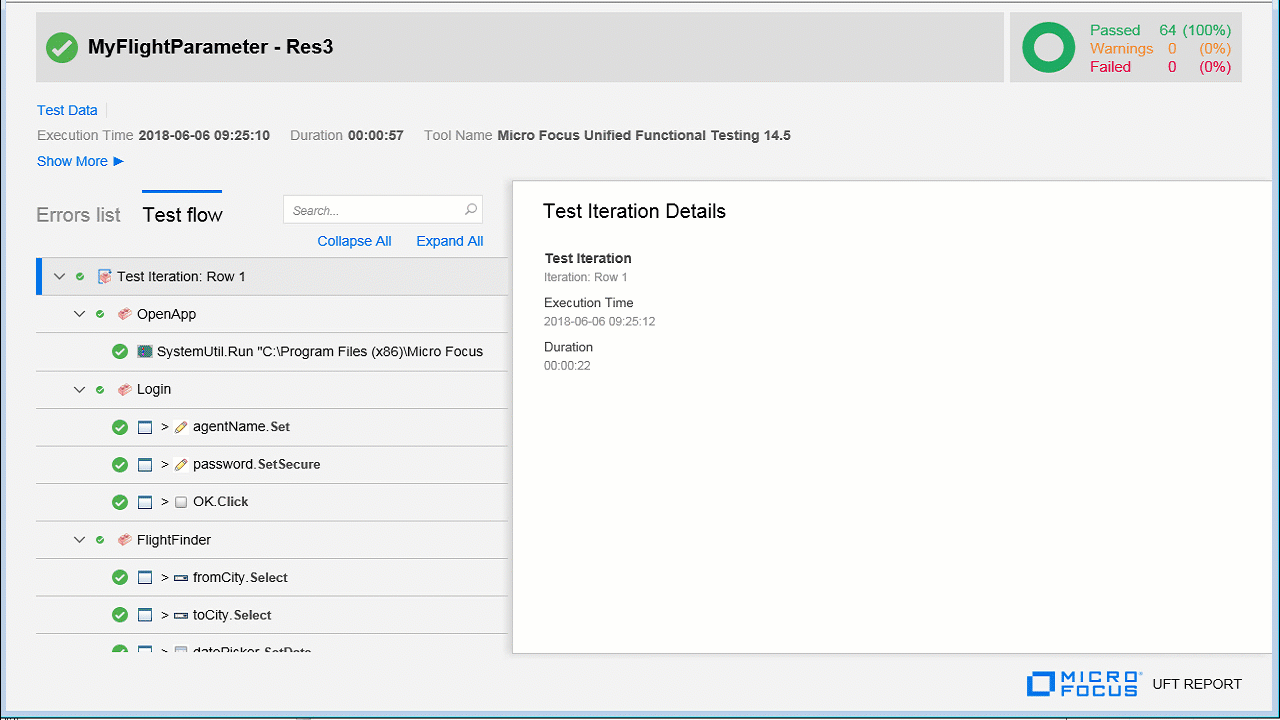Screen dimensions: 1280x720
Task: Click the search magnifier icon
Action: click(x=471, y=210)
